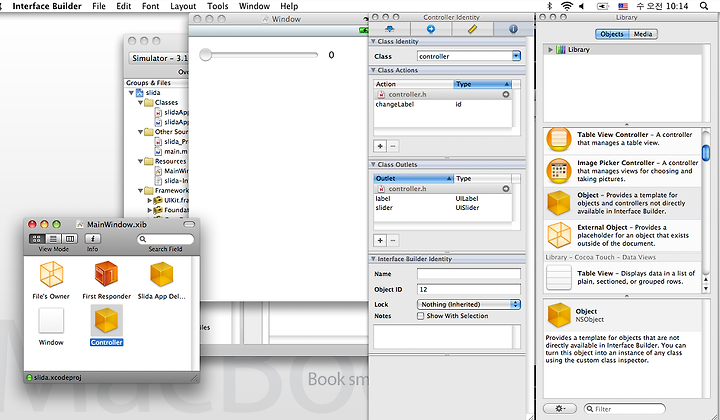Open the Wi-Fi status menu

(x=567, y=6)
